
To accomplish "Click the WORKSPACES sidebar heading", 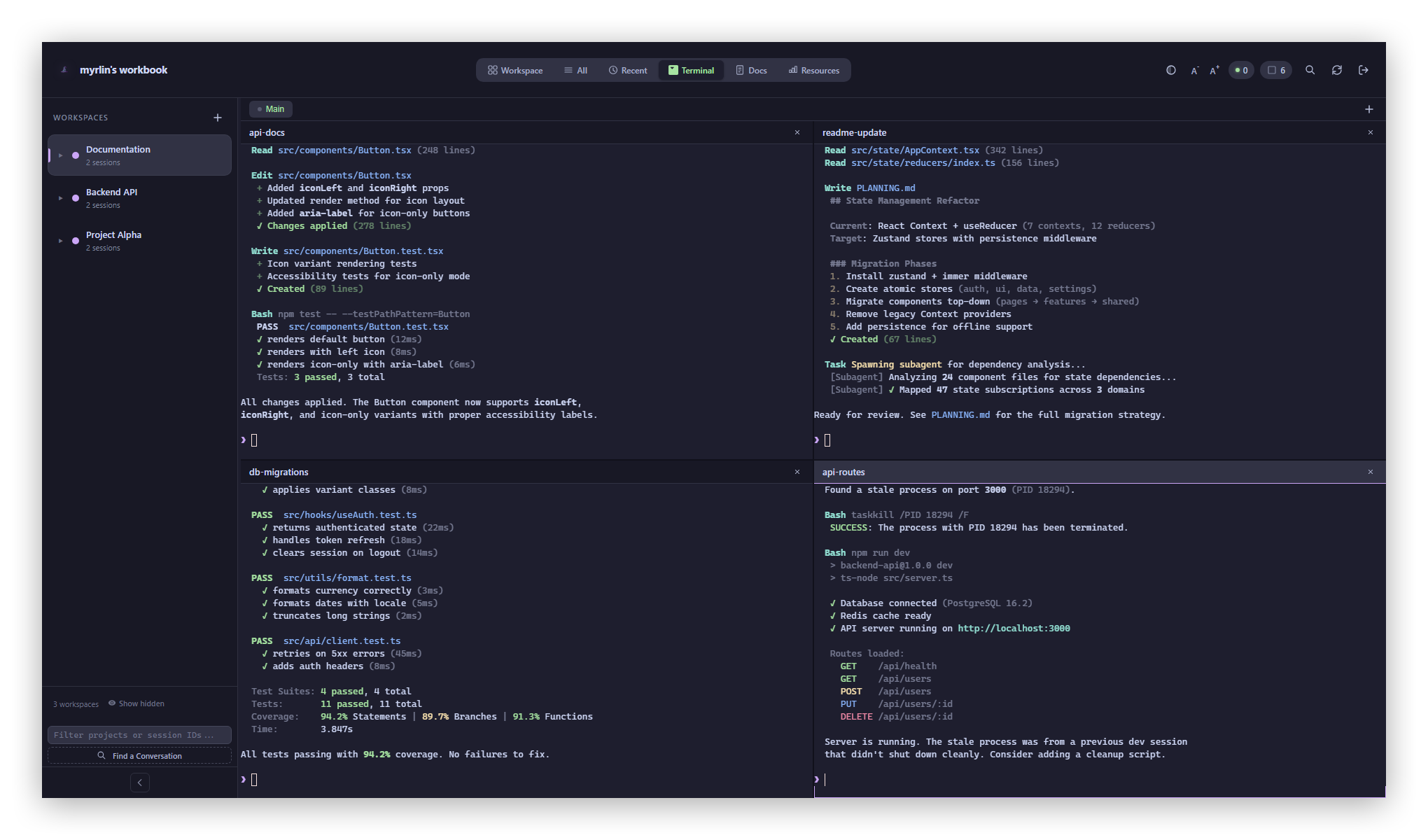I will [80, 118].
